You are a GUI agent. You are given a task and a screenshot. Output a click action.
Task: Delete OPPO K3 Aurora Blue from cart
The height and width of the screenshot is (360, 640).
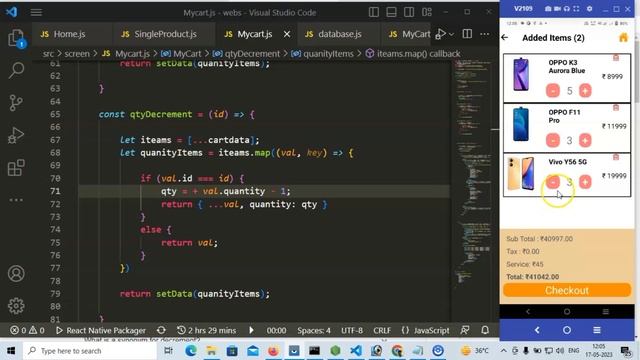pyautogui.click(x=616, y=58)
